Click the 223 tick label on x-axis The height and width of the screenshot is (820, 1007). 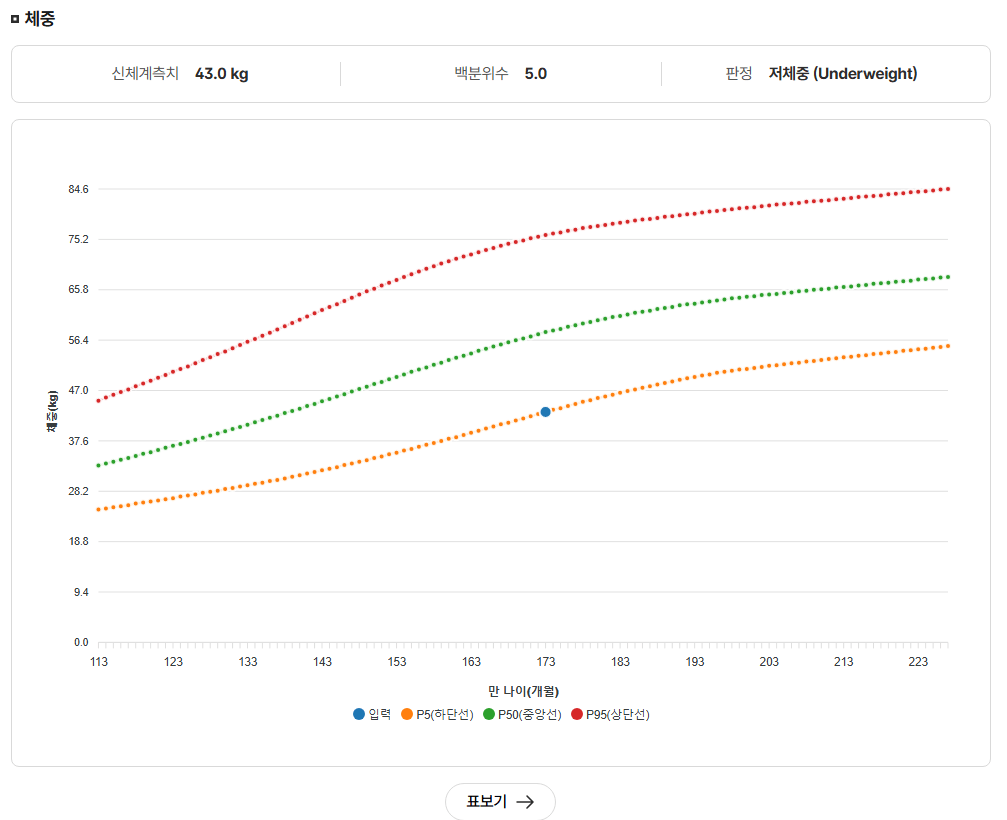pyautogui.click(x=918, y=662)
